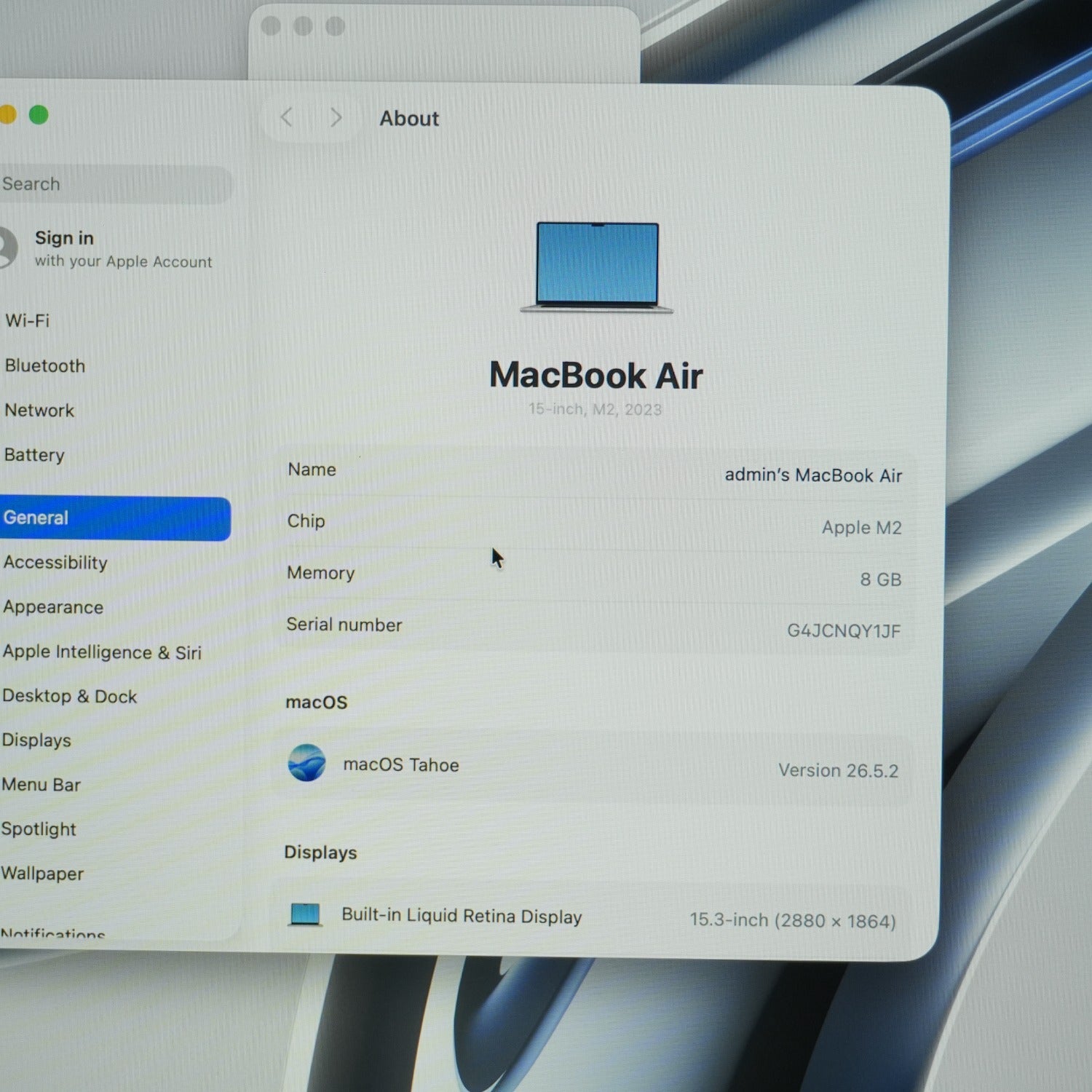Click the 'Chip' row label

pos(306,521)
